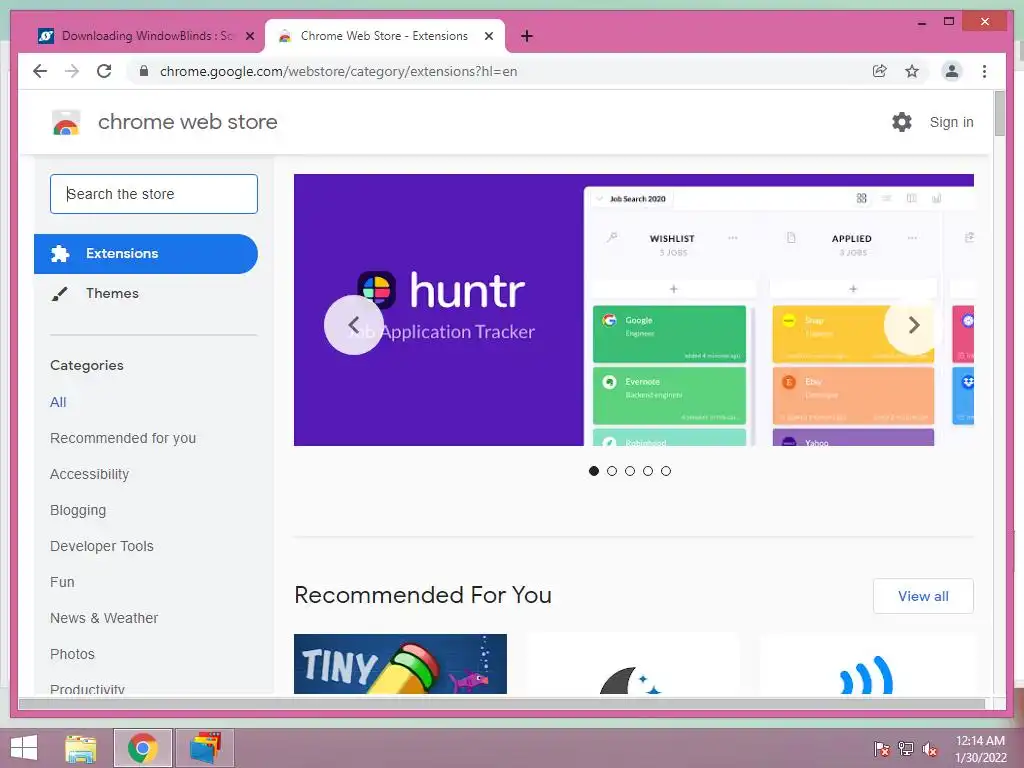Choose the Accessibility category
Screen dimensions: 1024x768
pyautogui.click(x=89, y=474)
